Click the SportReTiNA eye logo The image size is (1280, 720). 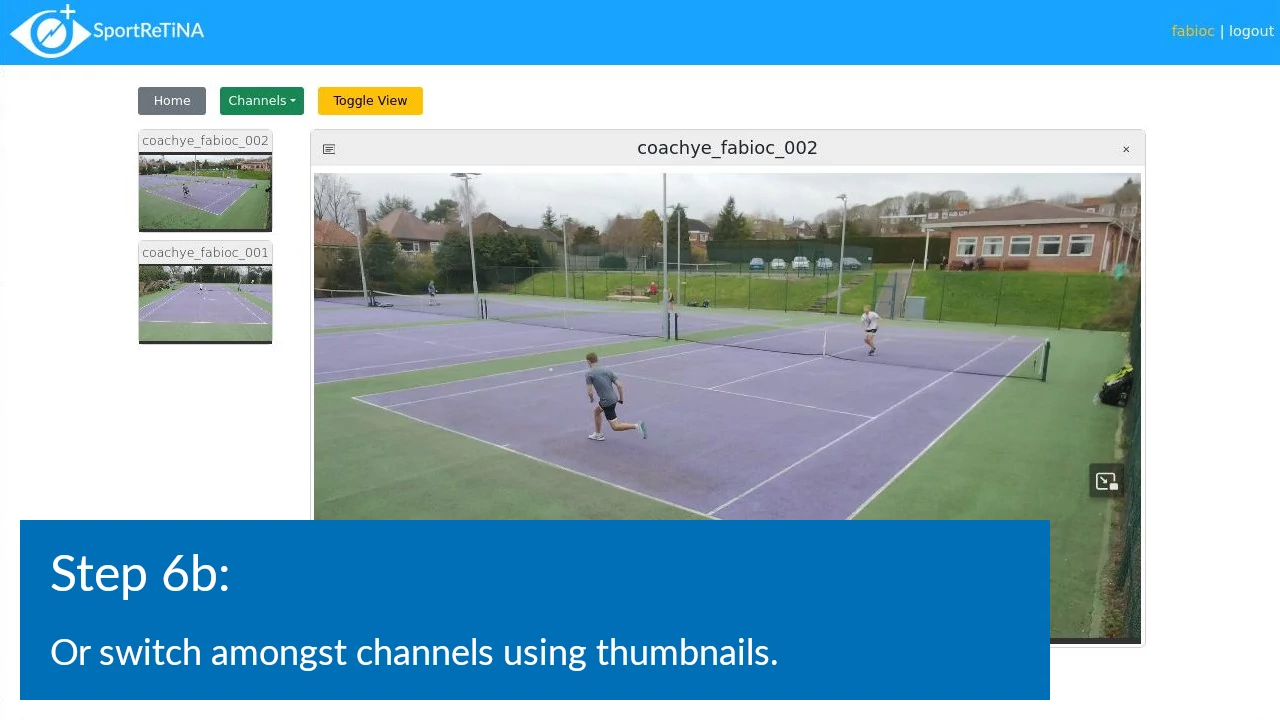click(50, 32)
